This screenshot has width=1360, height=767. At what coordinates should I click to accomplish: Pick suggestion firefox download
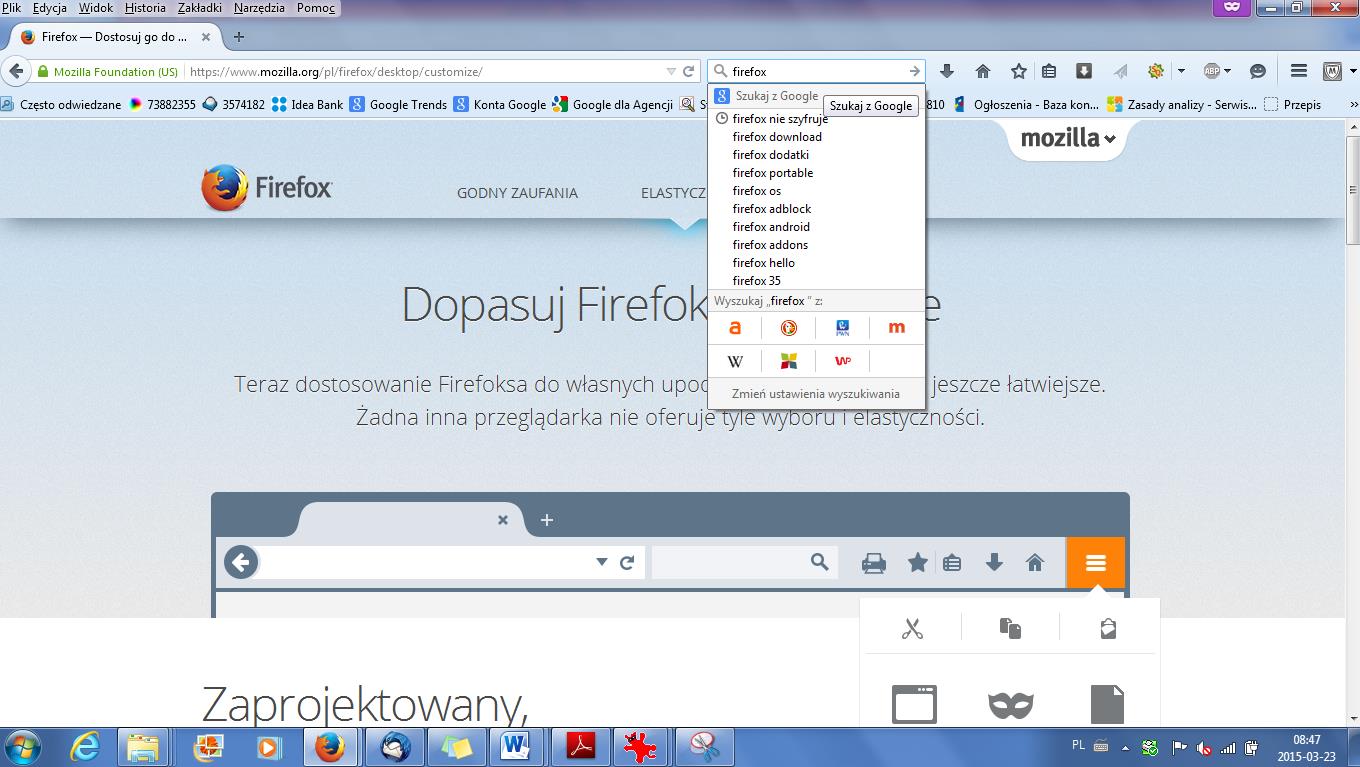(816, 137)
